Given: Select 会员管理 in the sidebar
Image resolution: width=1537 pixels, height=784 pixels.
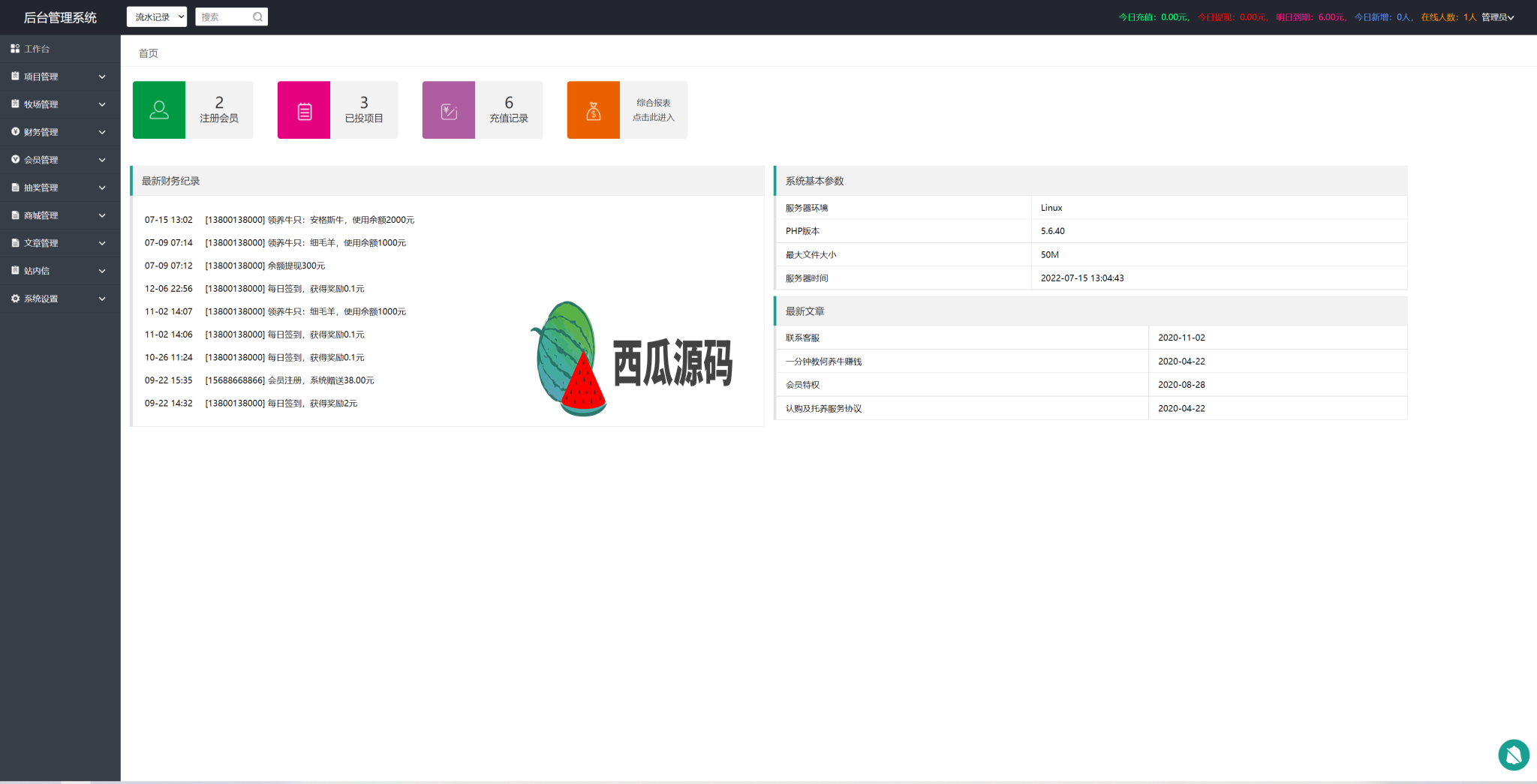Looking at the screenshot, I should coord(41,160).
